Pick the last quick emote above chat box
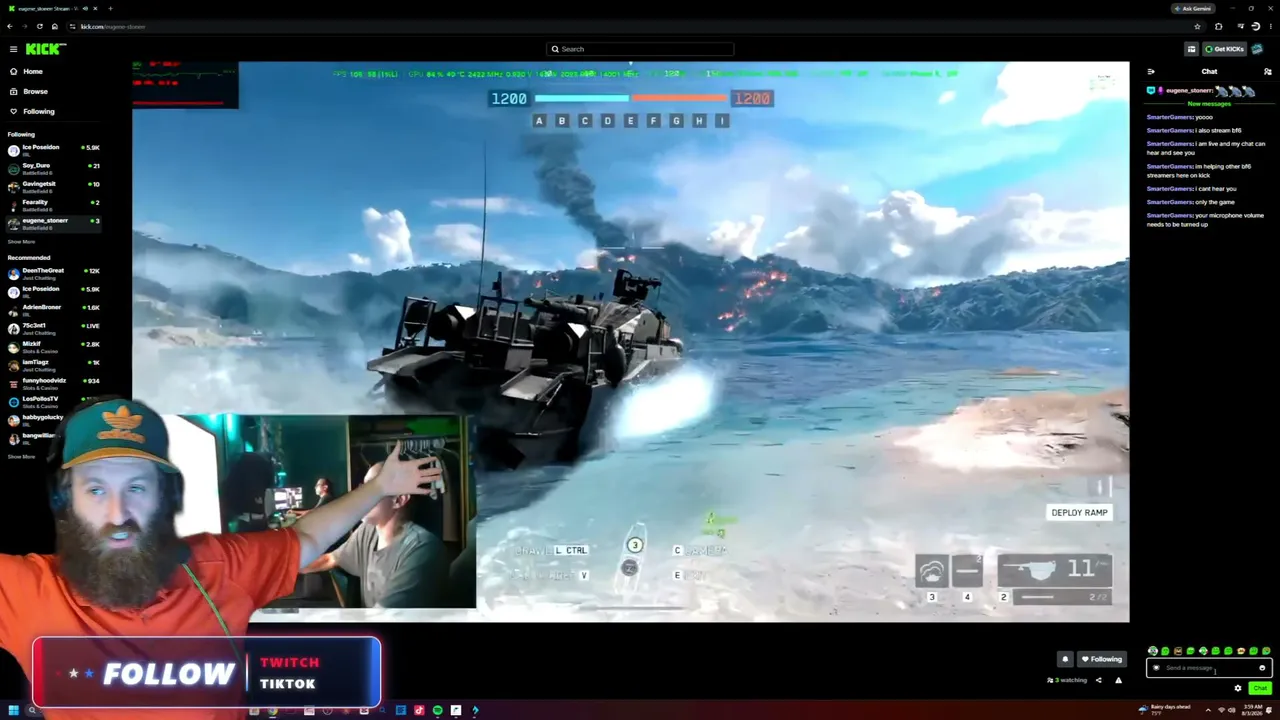 [1266, 651]
